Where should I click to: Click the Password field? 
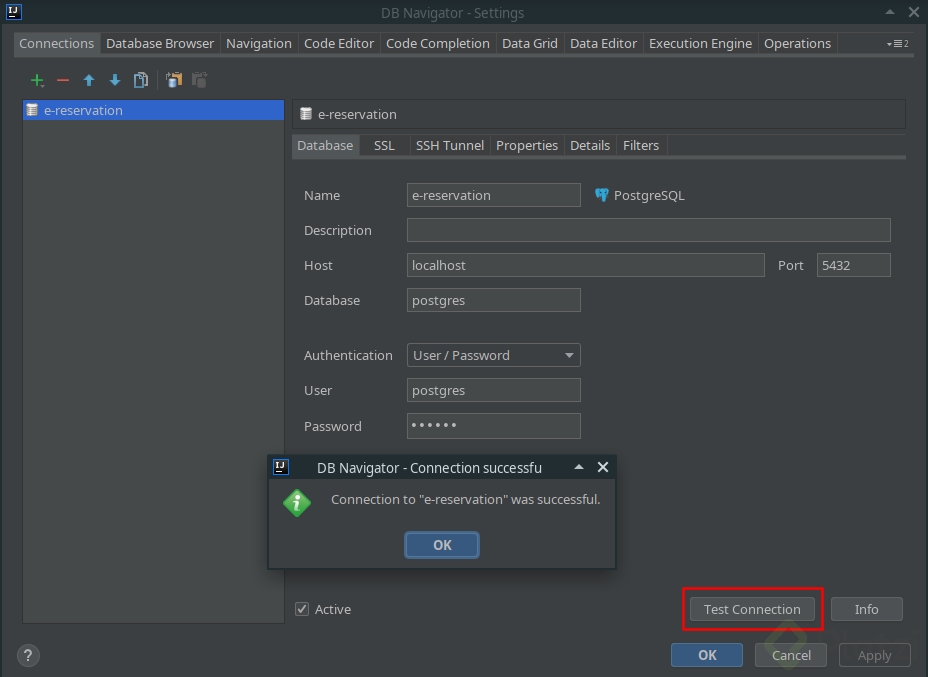pyautogui.click(x=494, y=426)
